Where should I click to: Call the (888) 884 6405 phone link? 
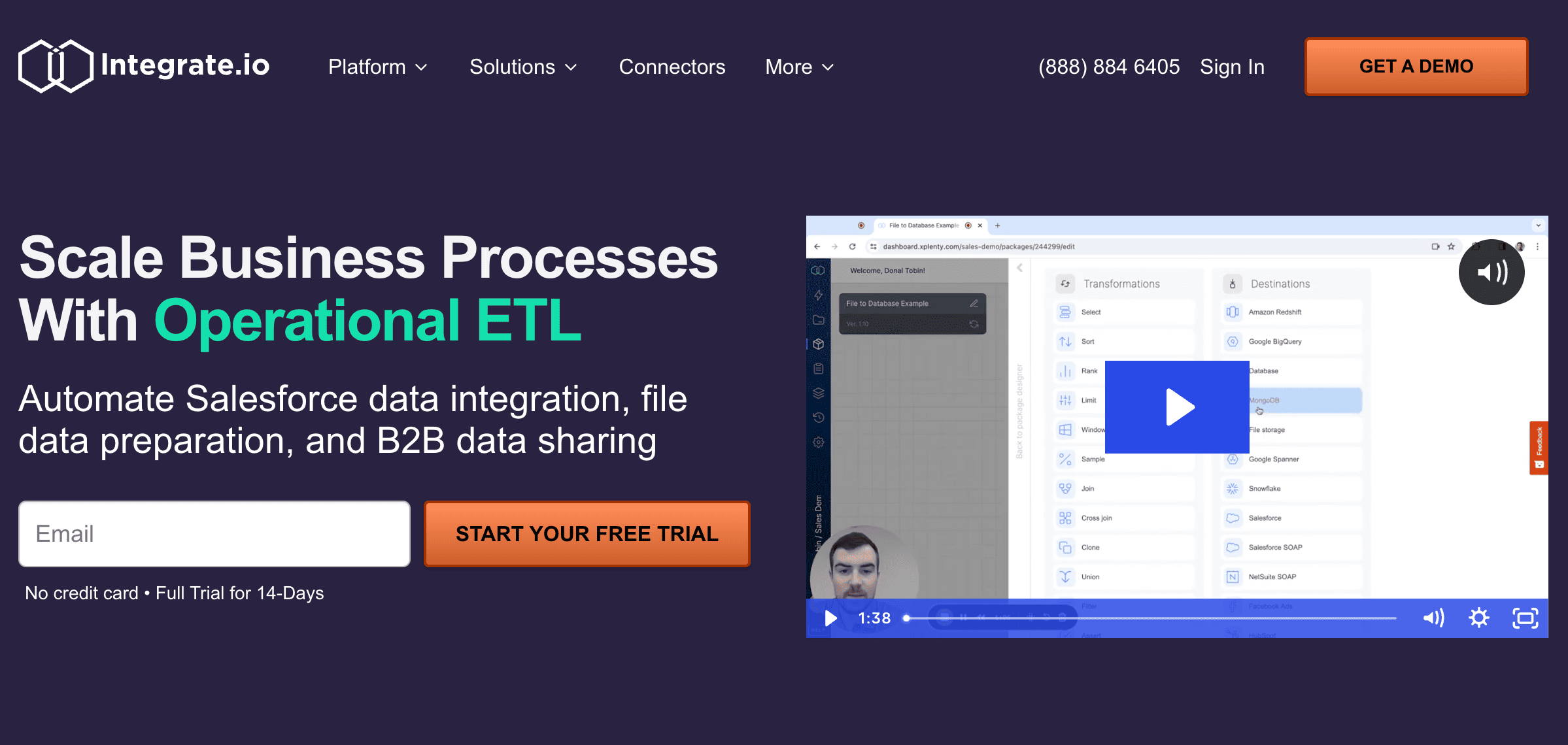pos(1109,67)
